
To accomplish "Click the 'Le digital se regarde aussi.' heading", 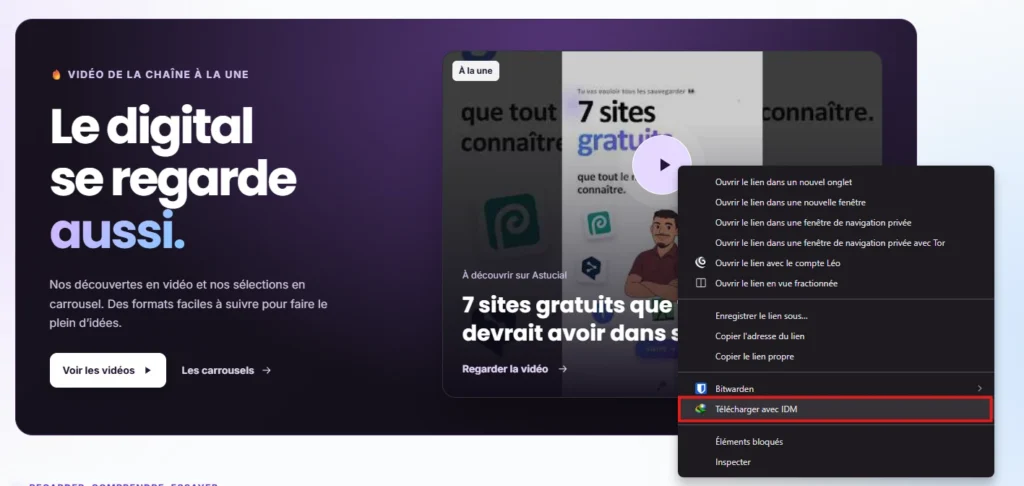I will click(x=173, y=178).
